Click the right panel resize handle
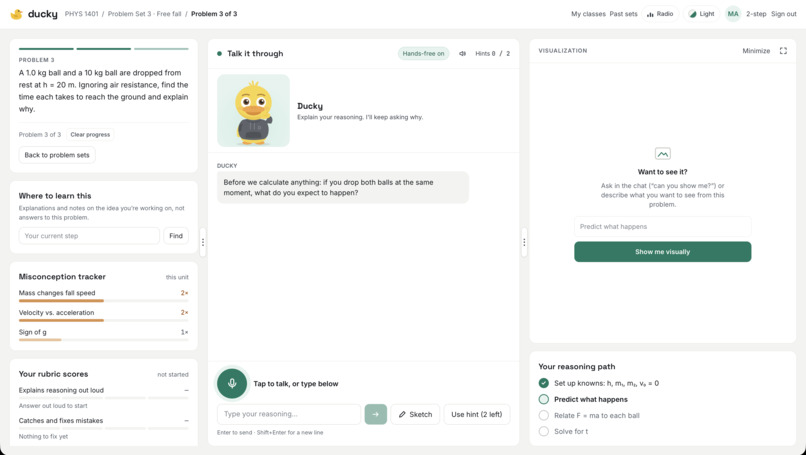 [524, 242]
